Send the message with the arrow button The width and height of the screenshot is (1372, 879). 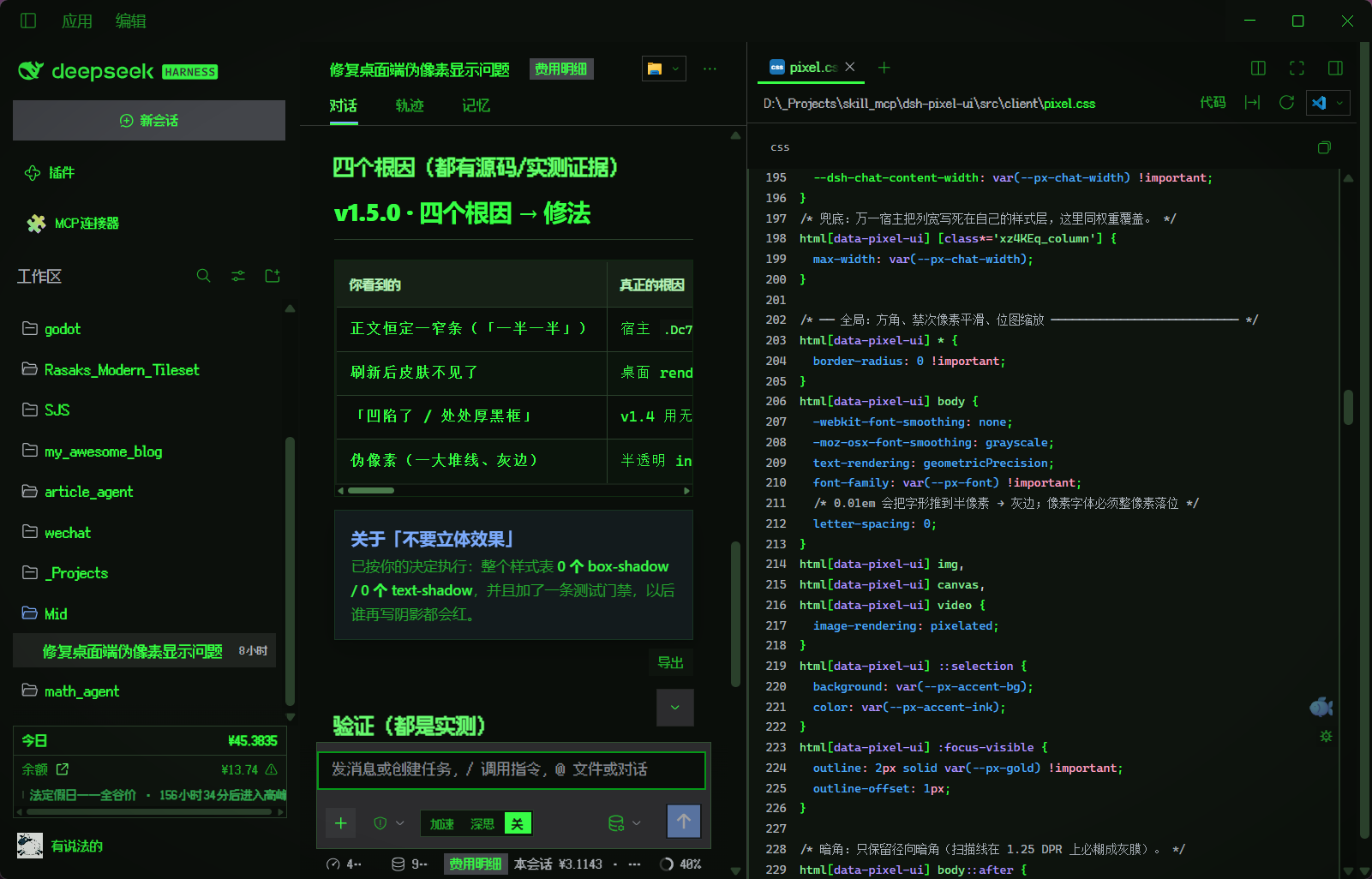tap(684, 822)
